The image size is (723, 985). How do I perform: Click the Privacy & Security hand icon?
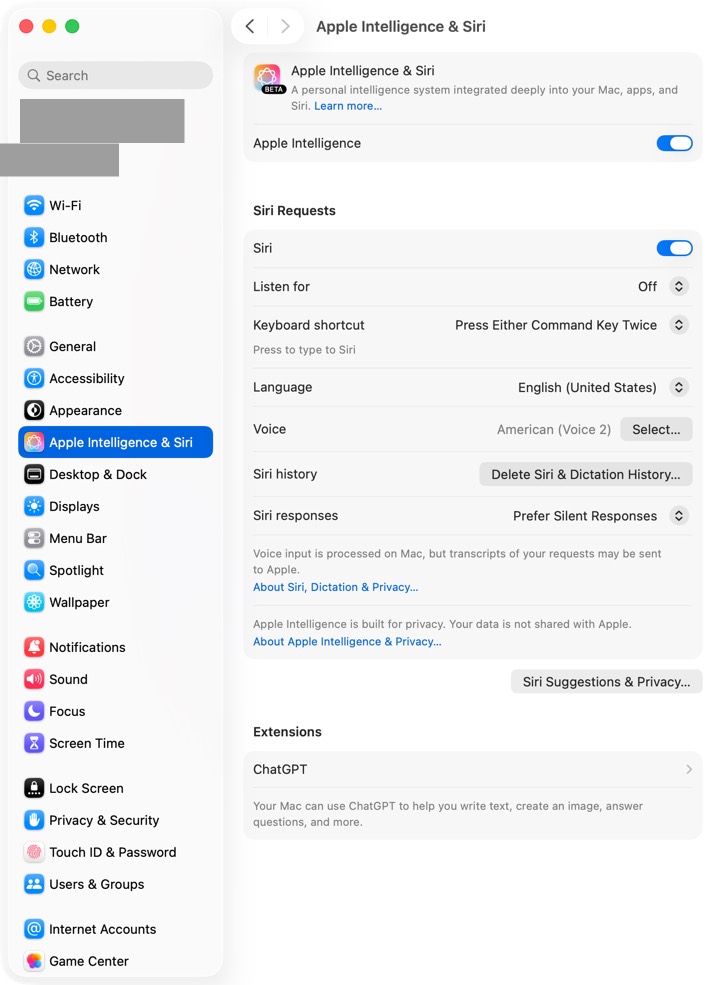click(34, 820)
